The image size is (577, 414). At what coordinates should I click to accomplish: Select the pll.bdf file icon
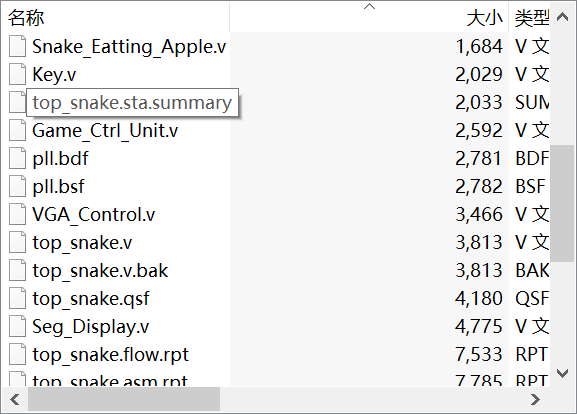pos(17,158)
